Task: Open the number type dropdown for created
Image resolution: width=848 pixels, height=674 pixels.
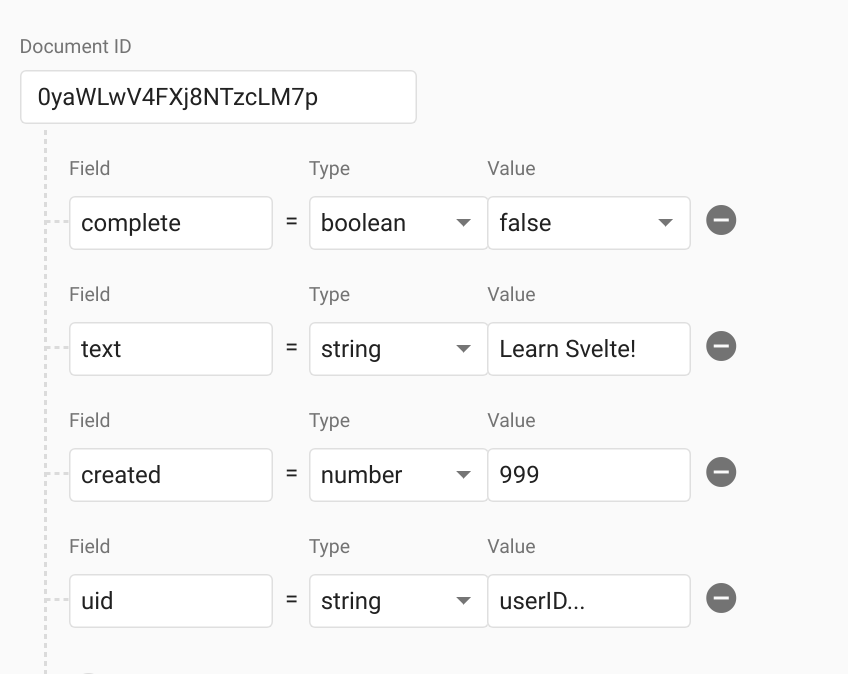Action: (398, 474)
